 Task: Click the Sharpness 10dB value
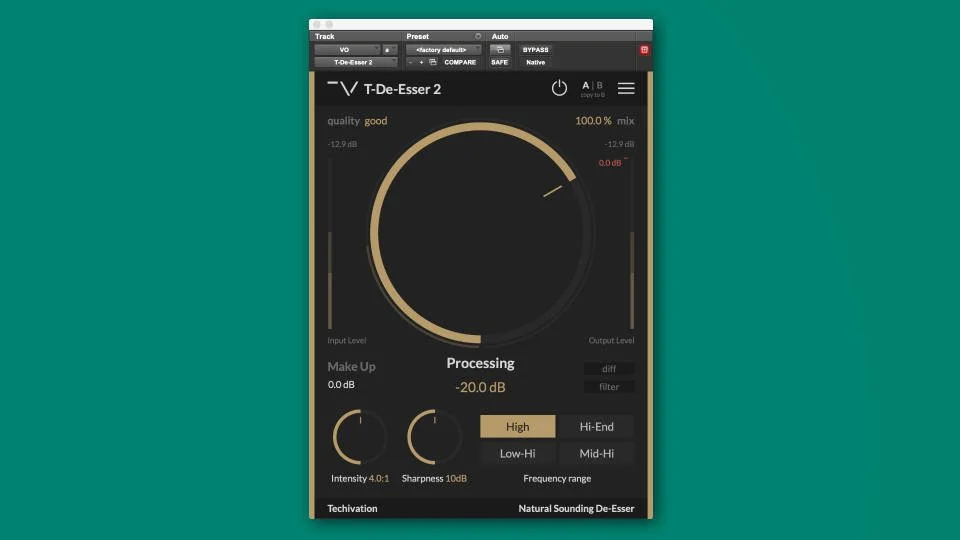pos(456,478)
